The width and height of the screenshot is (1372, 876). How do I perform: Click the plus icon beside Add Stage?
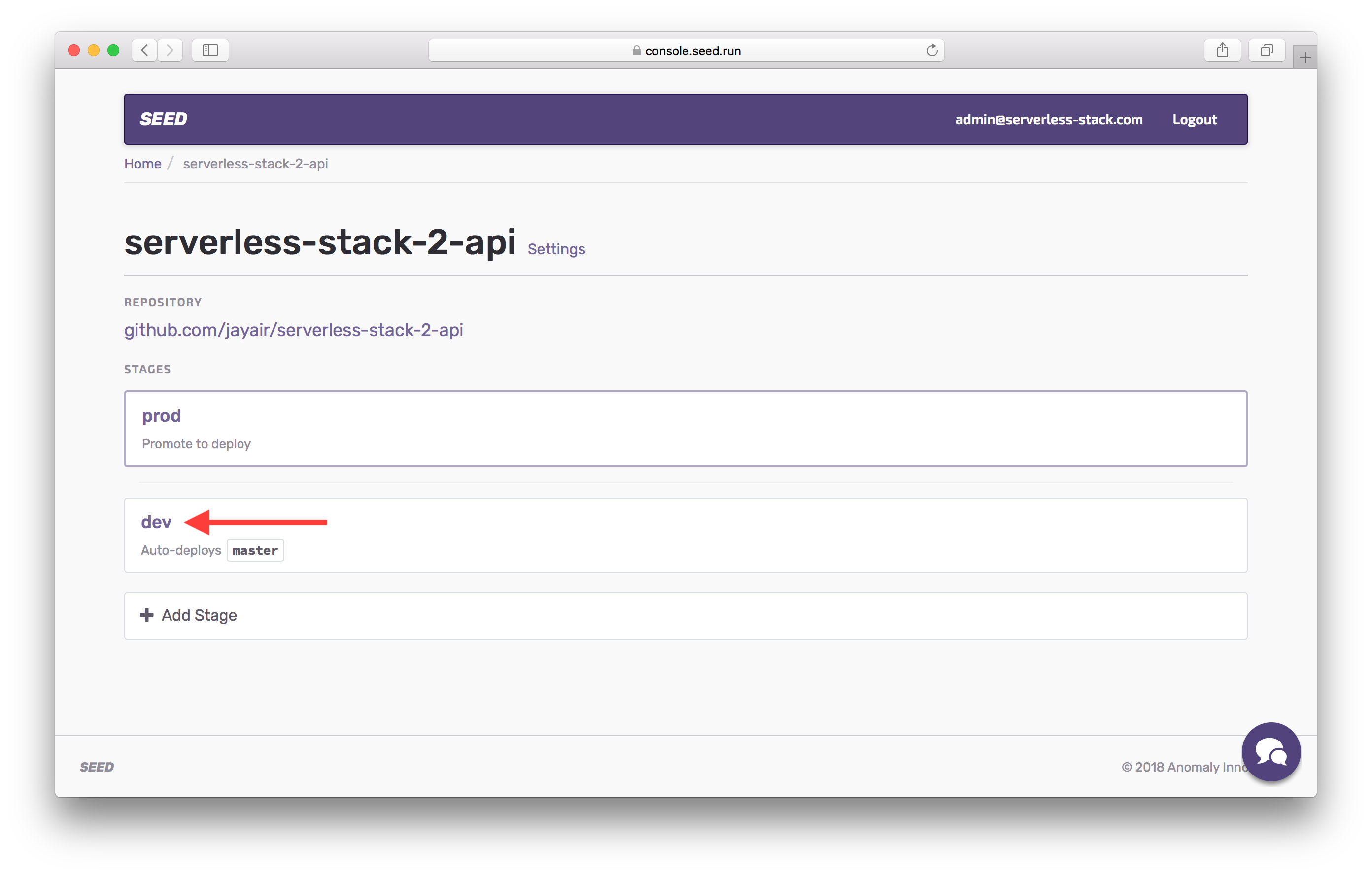(146, 615)
